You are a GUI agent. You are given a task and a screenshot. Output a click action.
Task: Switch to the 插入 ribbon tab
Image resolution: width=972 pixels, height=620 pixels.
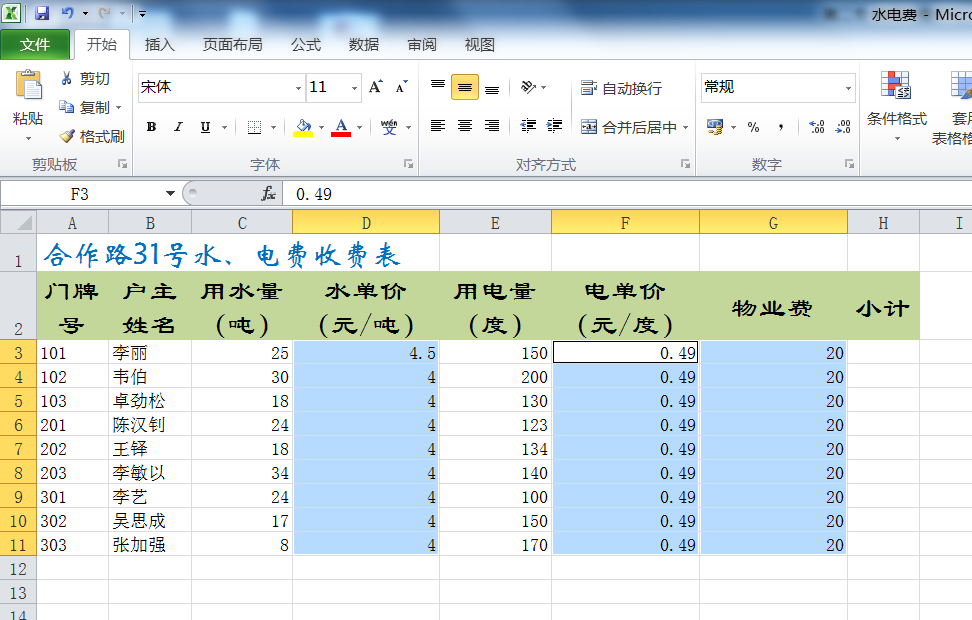[x=159, y=45]
